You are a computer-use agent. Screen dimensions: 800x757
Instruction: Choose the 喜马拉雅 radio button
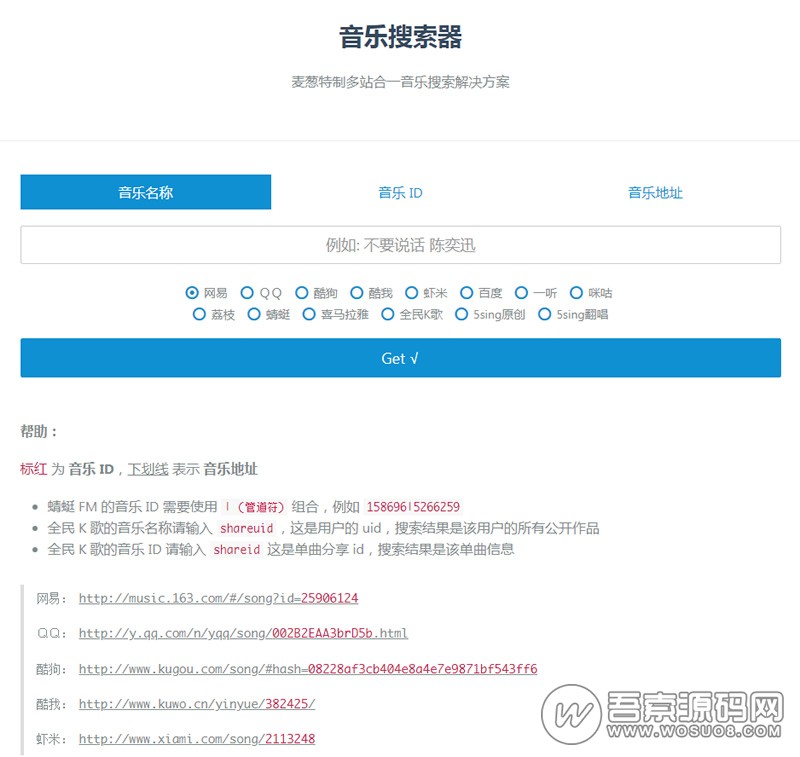tap(309, 314)
